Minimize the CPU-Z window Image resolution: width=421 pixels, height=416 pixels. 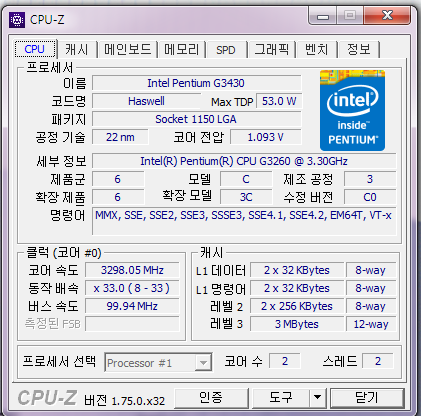(323, 16)
